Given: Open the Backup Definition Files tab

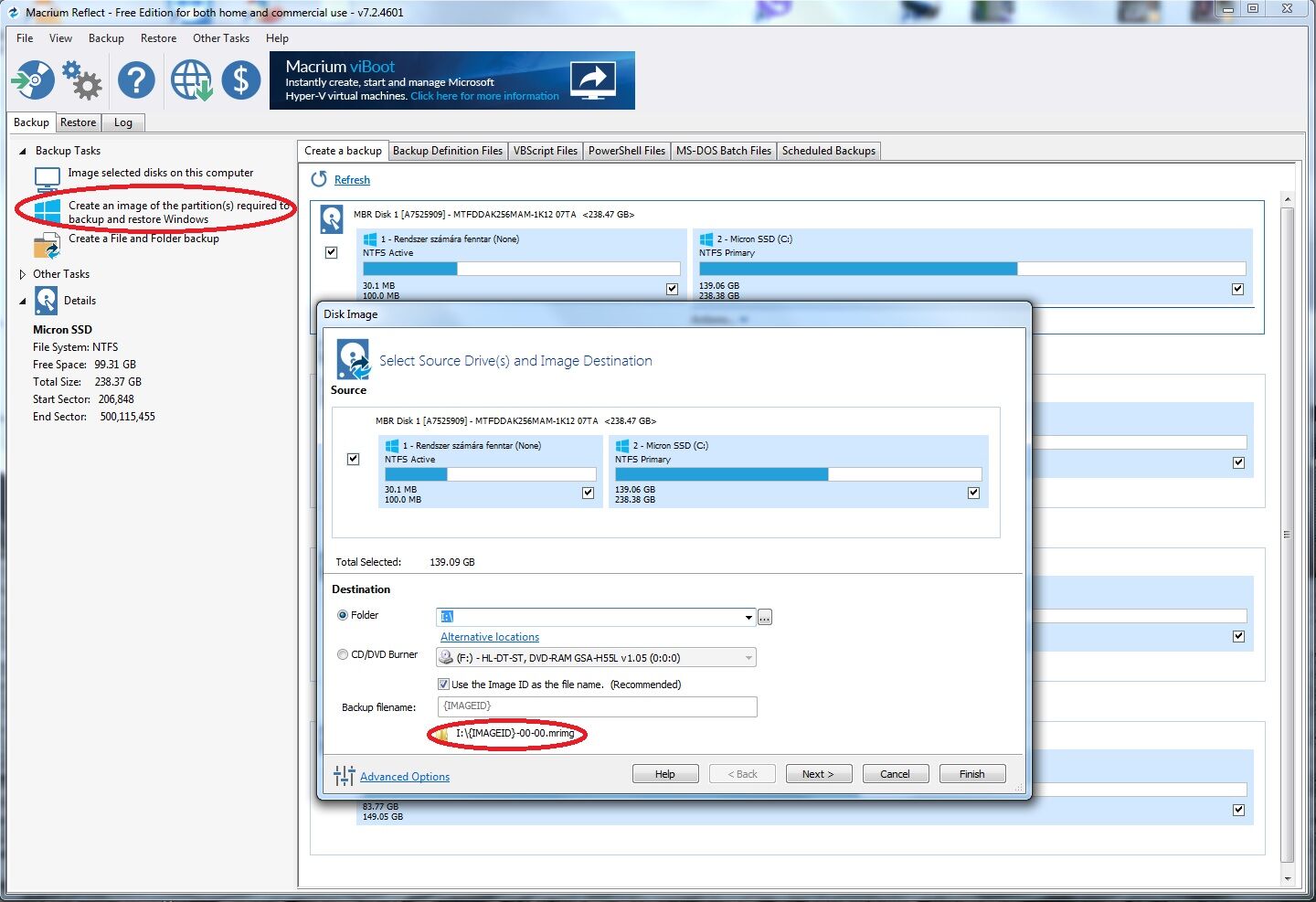Looking at the screenshot, I should 448,151.
